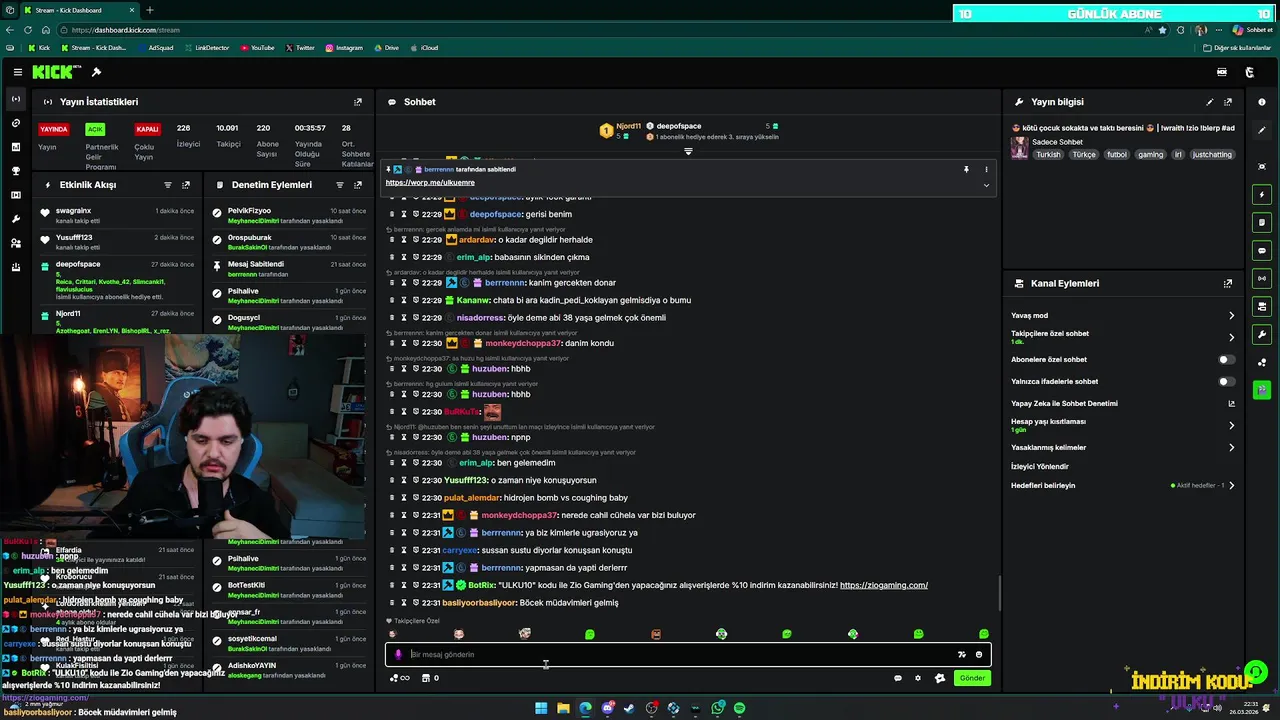Pop out the Yayın bilgisi panel
Viewport: 1280px width, 720px height.
point(1228,102)
